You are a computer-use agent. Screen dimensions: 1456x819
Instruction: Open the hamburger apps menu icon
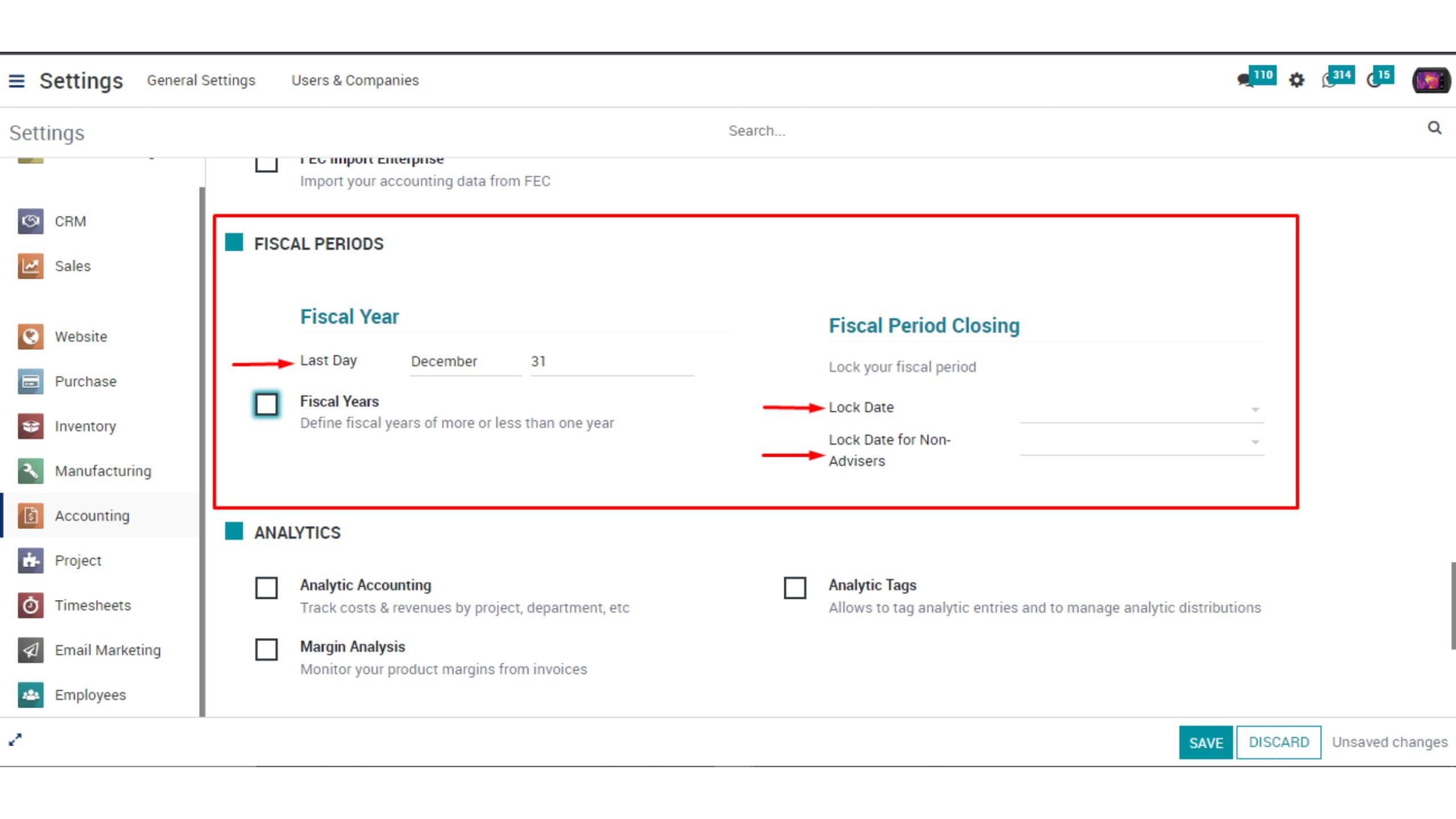16,81
